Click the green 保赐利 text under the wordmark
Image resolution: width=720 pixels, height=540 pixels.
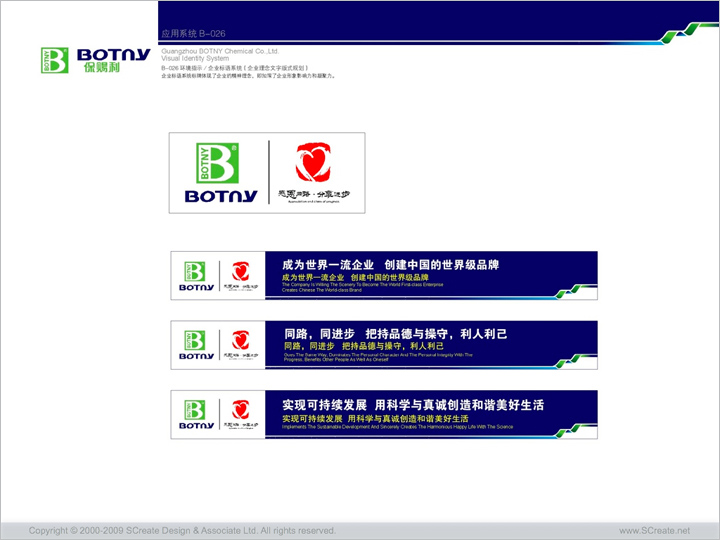pyautogui.click(x=101, y=67)
